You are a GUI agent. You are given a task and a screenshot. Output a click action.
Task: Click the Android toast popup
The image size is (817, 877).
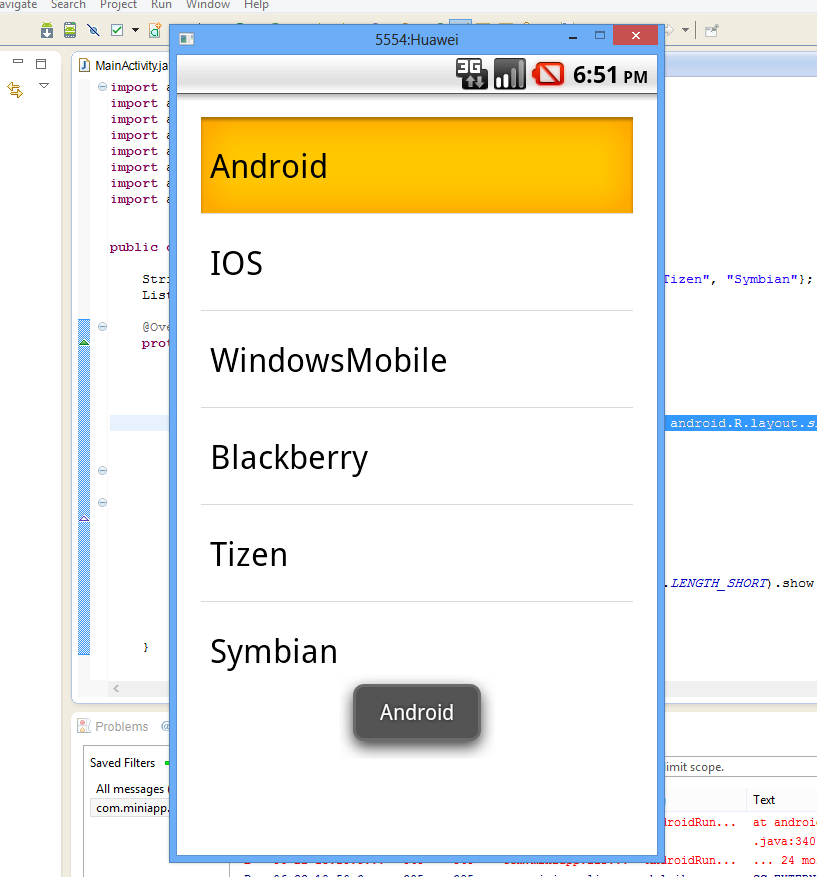[417, 712]
